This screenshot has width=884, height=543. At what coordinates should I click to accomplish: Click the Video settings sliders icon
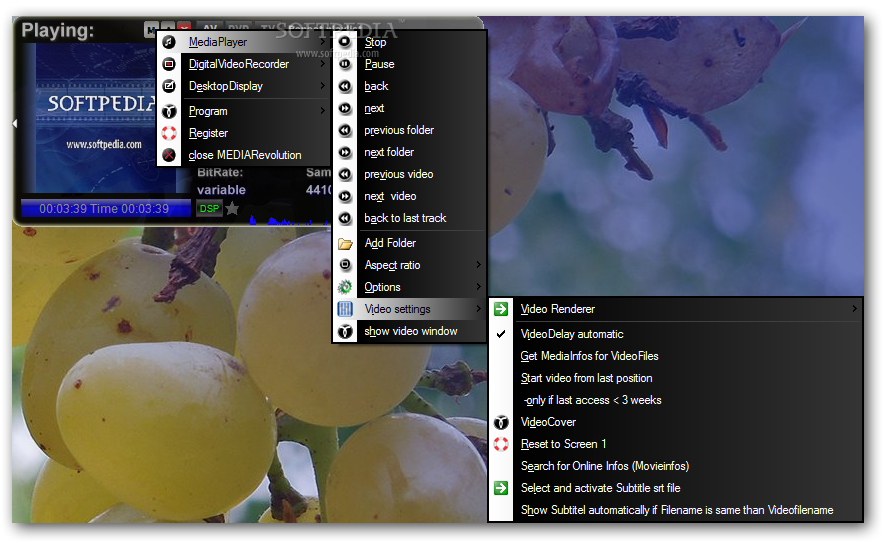pos(344,308)
